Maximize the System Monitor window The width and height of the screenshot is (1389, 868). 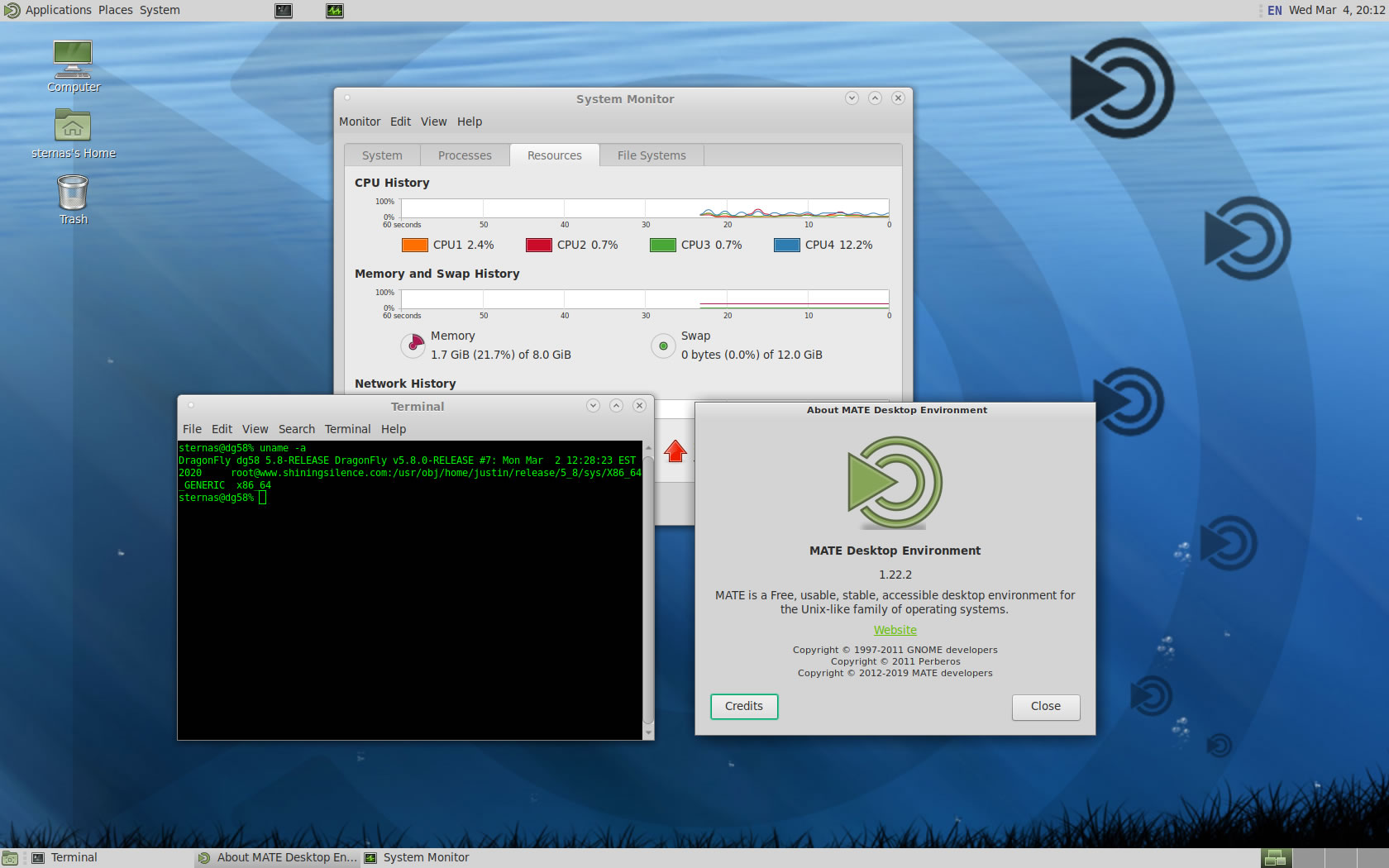click(875, 98)
